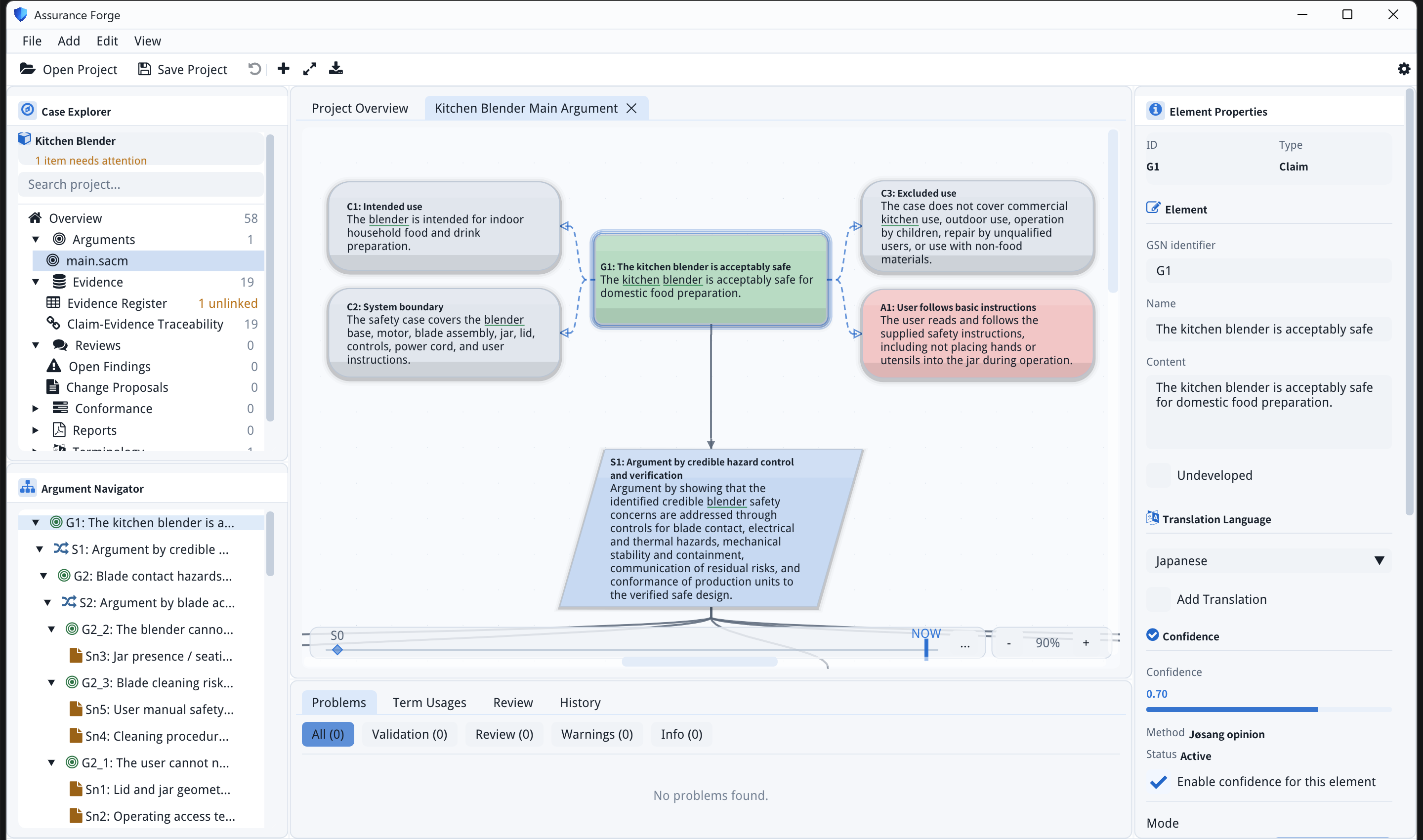The height and width of the screenshot is (840, 1423).
Task: Open settings with the gear icon
Action: pos(1404,69)
